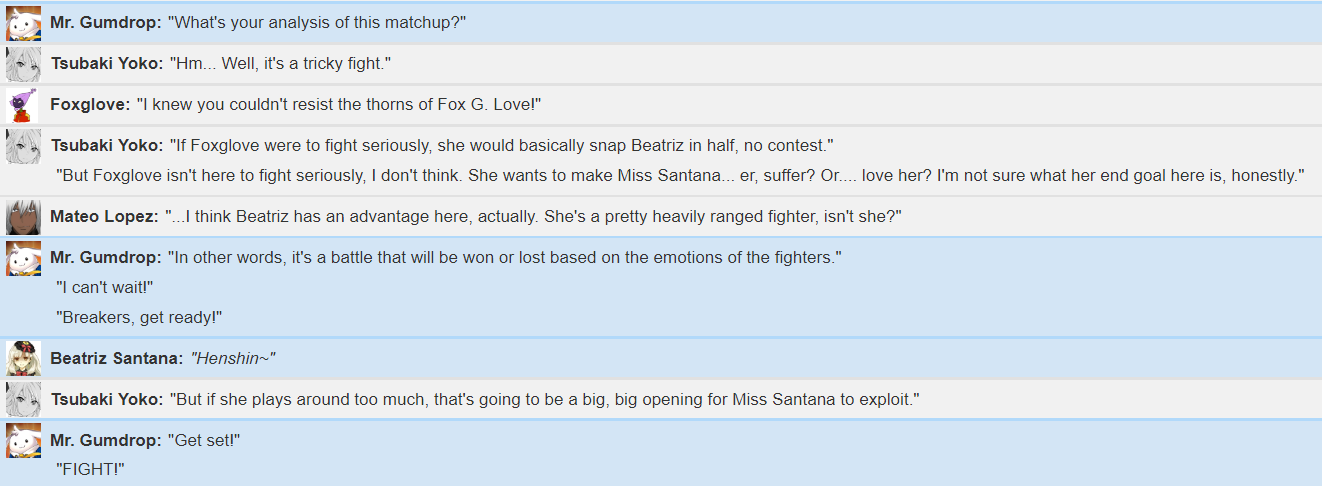Click Tsubaki's avatar beside "If Foxglove were to fight"
1322x486 pixels.
(x=24, y=146)
